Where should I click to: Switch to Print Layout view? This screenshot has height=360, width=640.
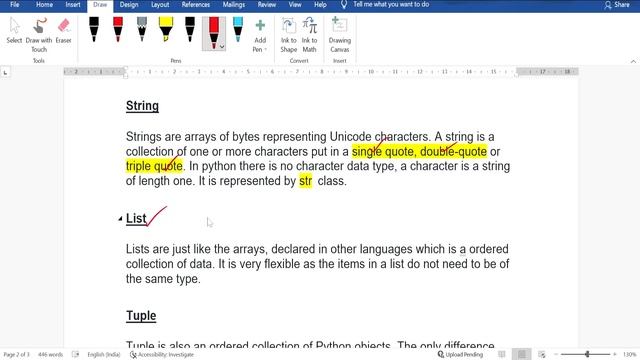[522, 355]
